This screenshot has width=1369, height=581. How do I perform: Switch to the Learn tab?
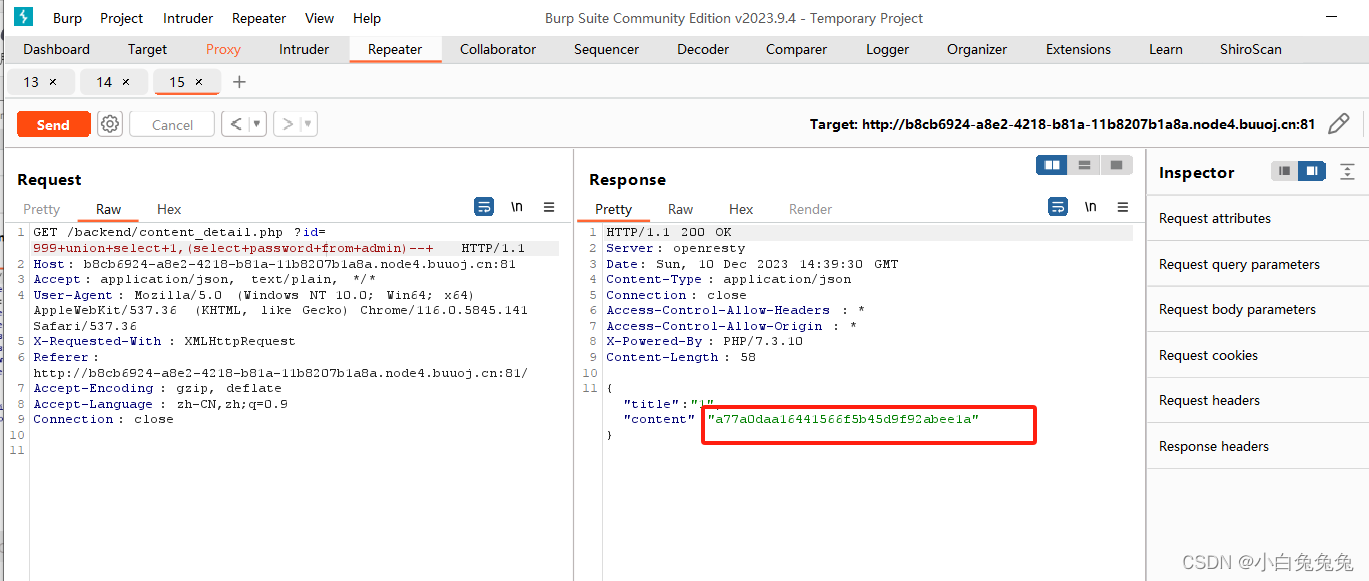point(1165,49)
